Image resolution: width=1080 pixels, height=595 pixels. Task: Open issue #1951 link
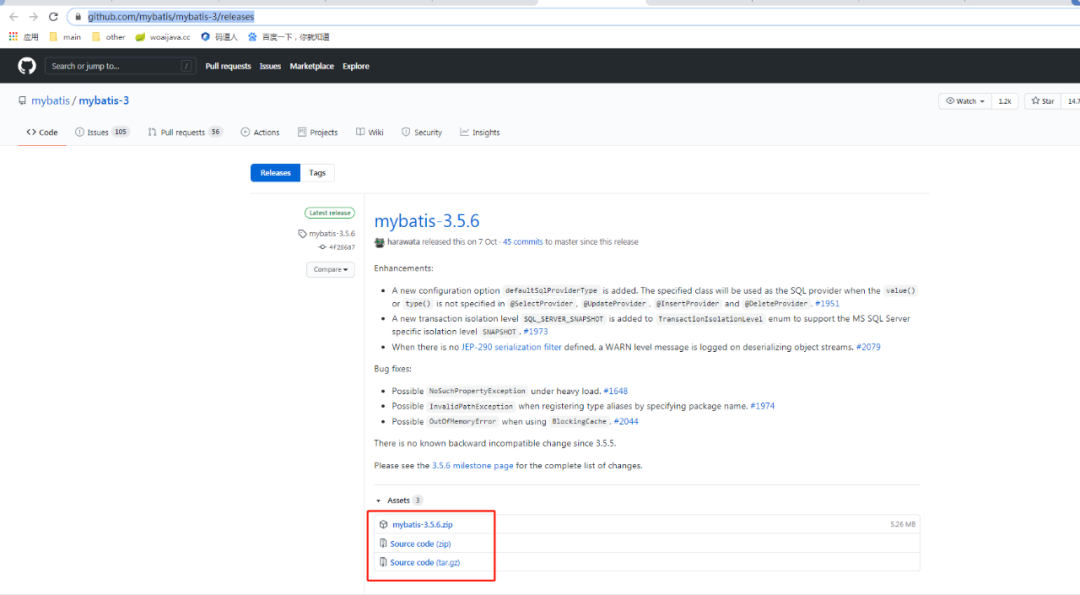point(827,303)
